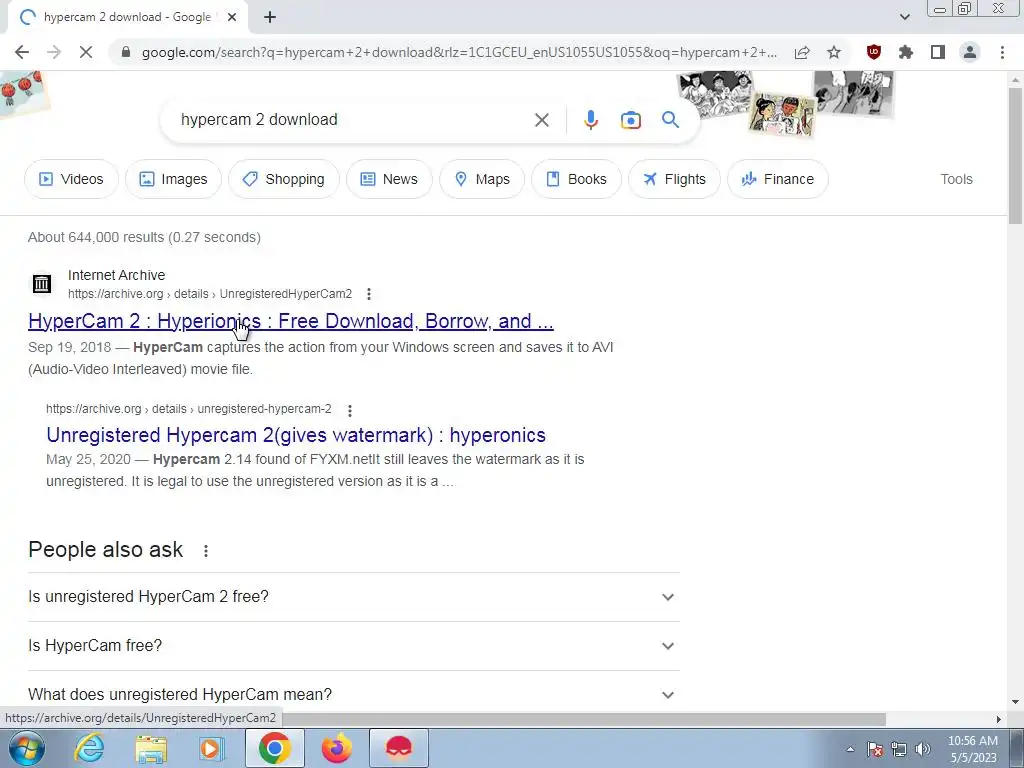
Task: Open the volume speaker tray icon
Action: [x=922, y=749]
